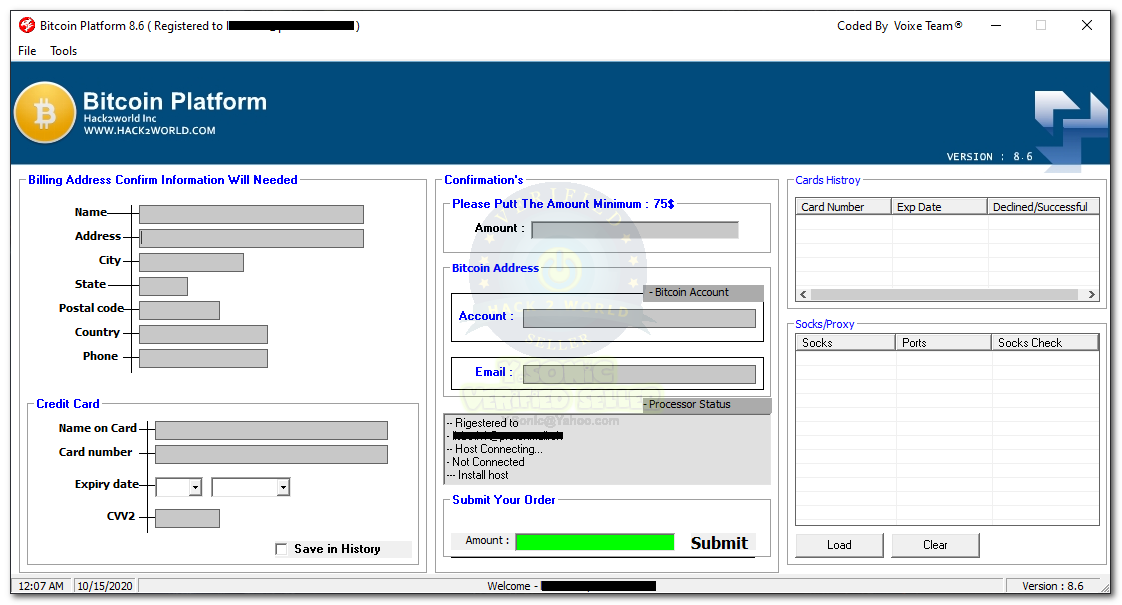The image size is (1122, 605).
Task: Maximize the Bitcoin Platform window
Action: [x=1041, y=26]
